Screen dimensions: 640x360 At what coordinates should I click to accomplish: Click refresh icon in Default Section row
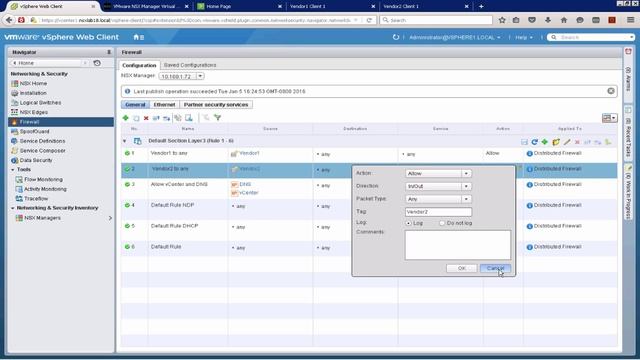(534, 142)
